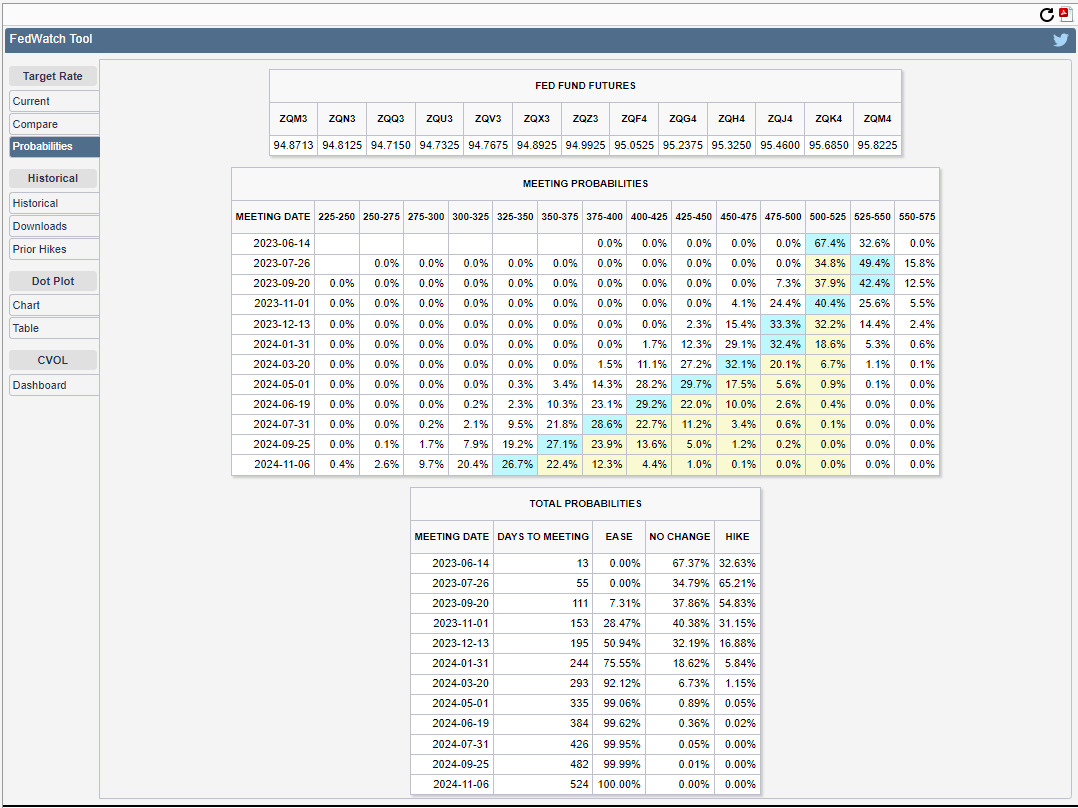
Task: Click the TOTAL PROBABILITIES table title
Action: tap(586, 504)
